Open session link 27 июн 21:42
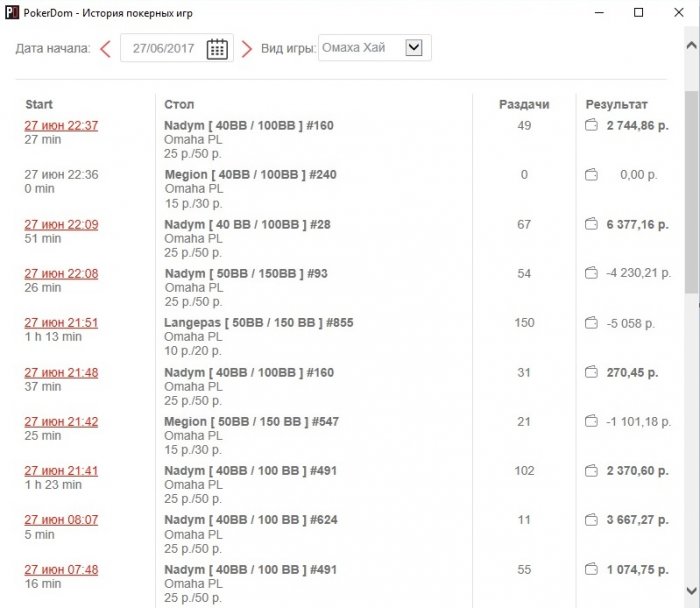Image resolution: width=700 pixels, height=608 pixels. pos(61,421)
